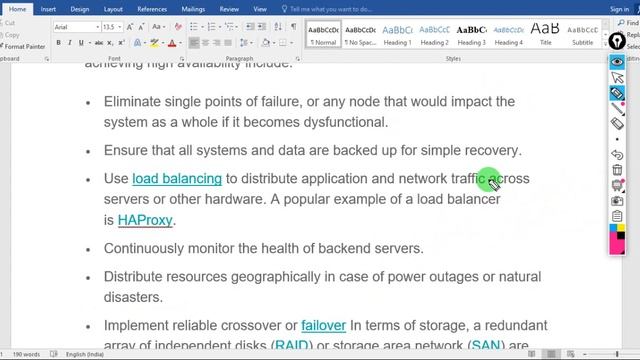Select the highlighter marker tool in annotation toolbar
The image size is (640, 360).
[x=617, y=93]
